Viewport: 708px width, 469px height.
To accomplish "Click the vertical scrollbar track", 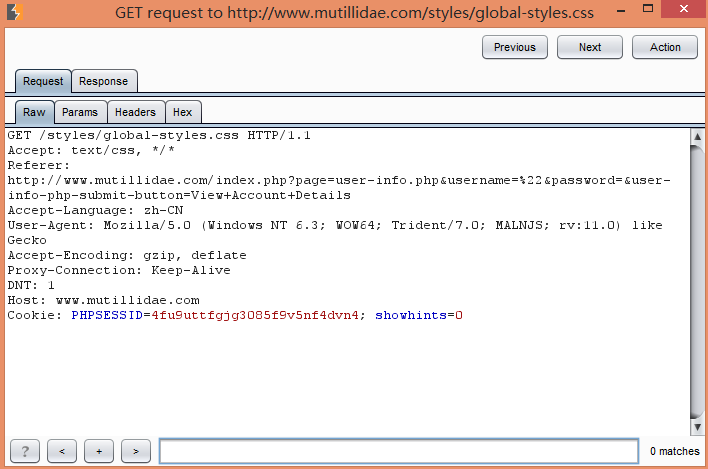I will pyautogui.click(x=697, y=282).
